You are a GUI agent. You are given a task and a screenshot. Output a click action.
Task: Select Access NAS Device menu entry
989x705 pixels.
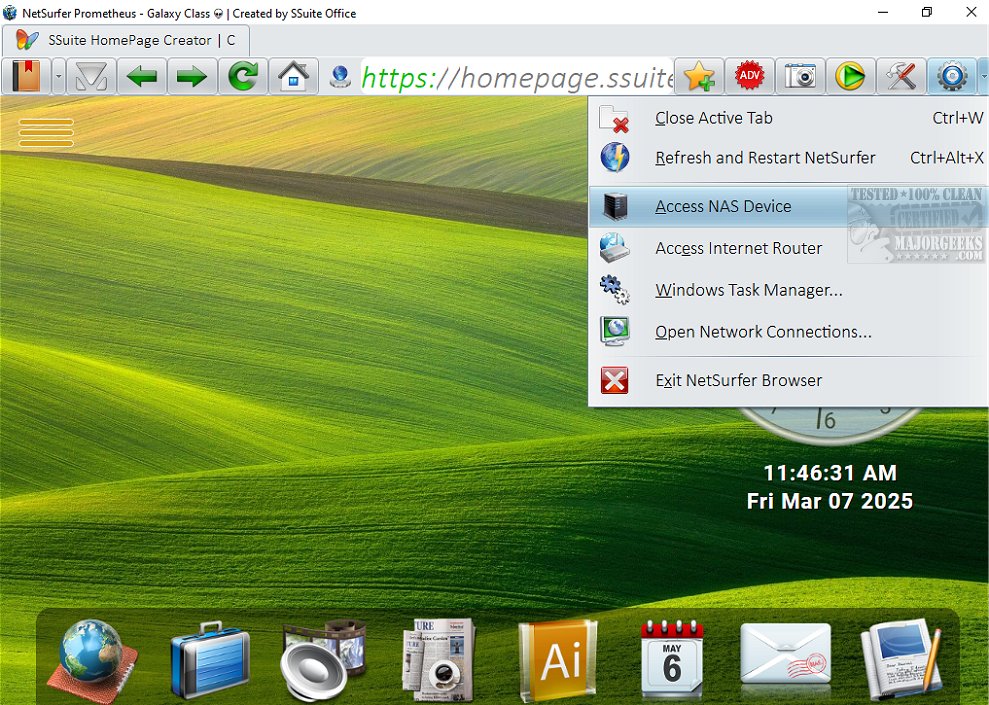[x=788, y=206]
